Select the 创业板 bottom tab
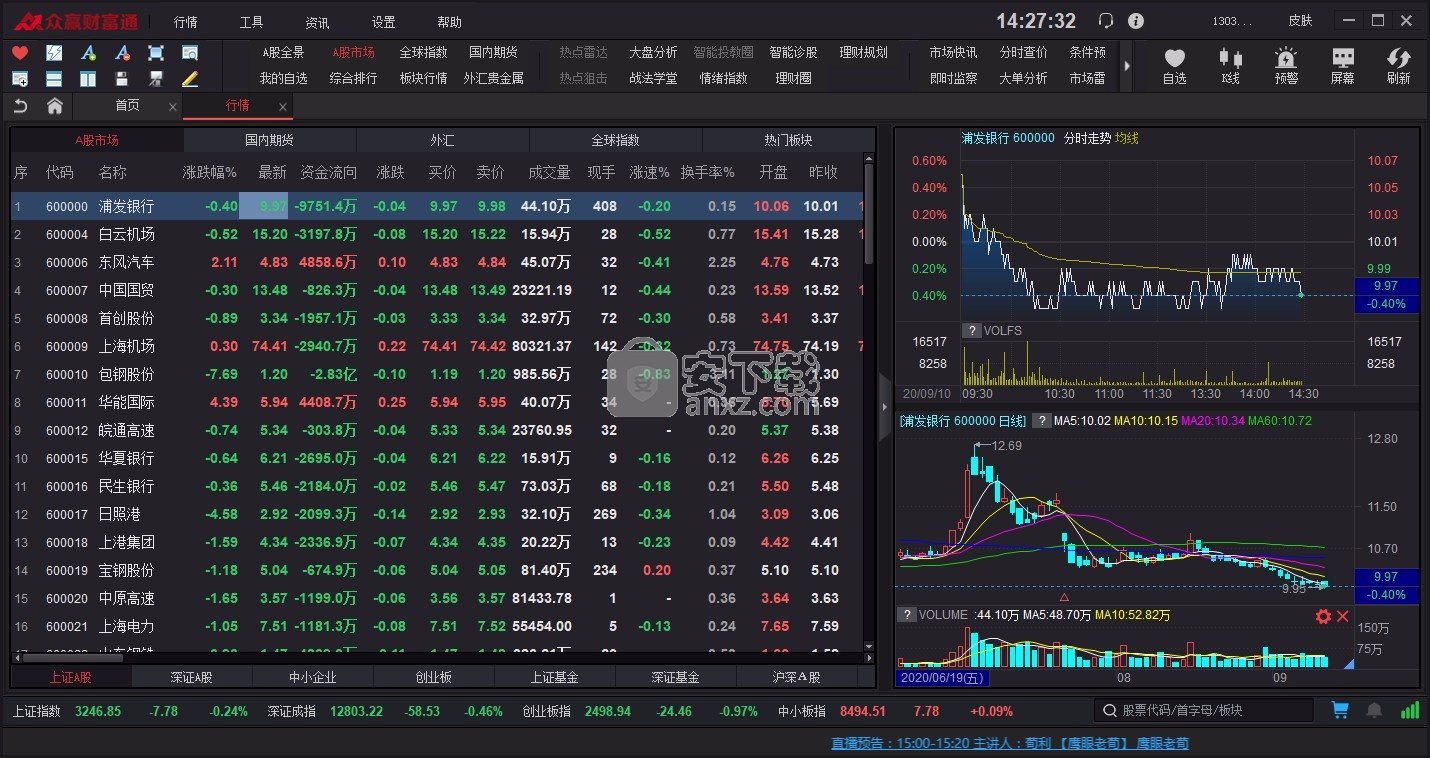The height and width of the screenshot is (758, 1430). pyautogui.click(x=433, y=677)
